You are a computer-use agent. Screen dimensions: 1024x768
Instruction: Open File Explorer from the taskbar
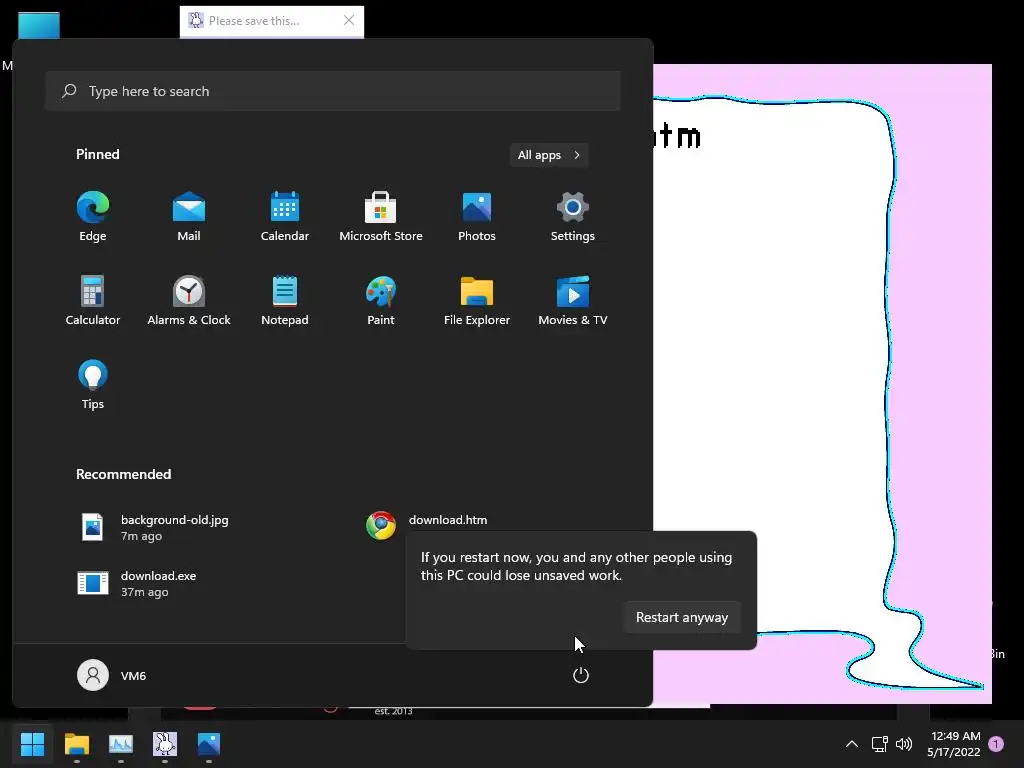tap(76, 744)
